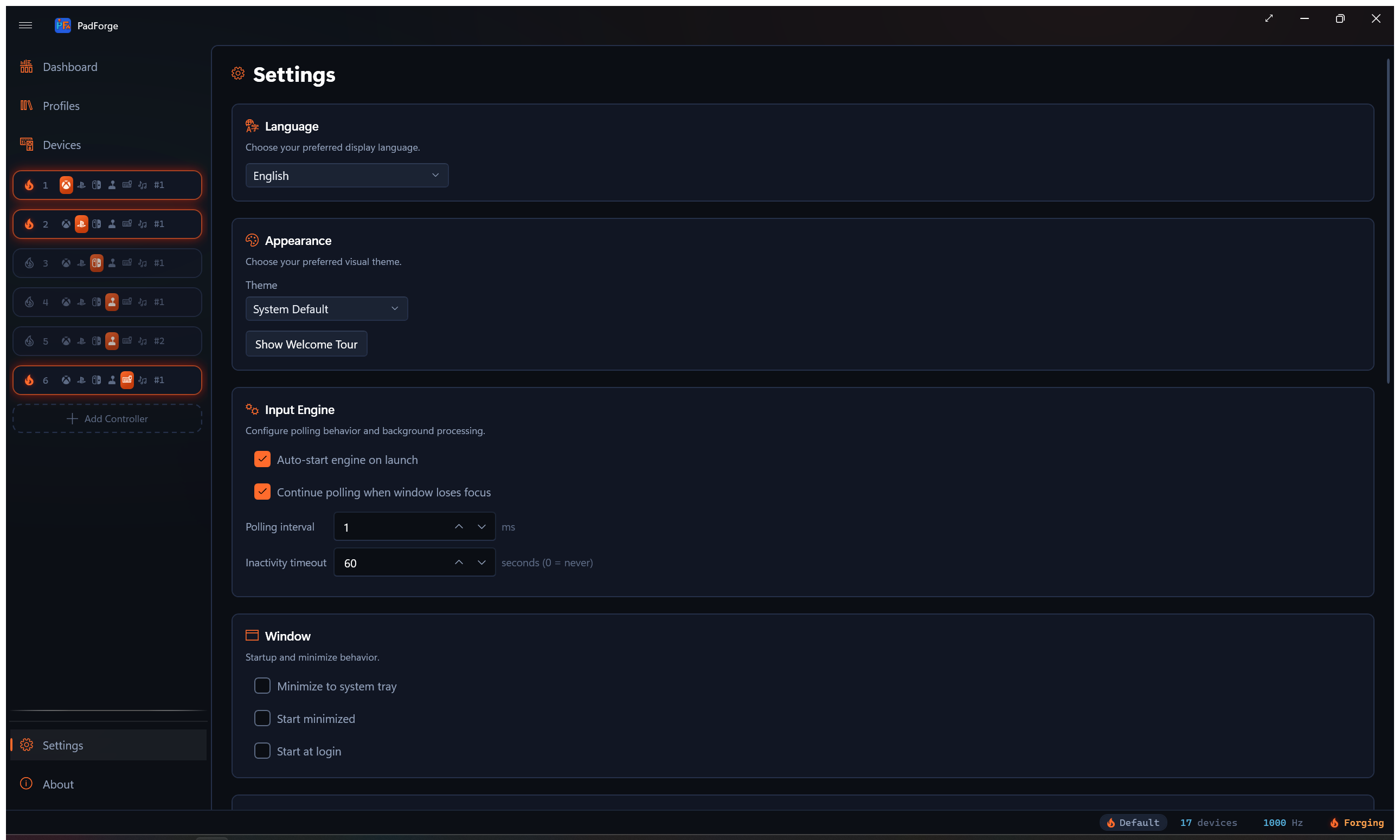
Task: Click the Default profile badge in status bar
Action: 1133,823
